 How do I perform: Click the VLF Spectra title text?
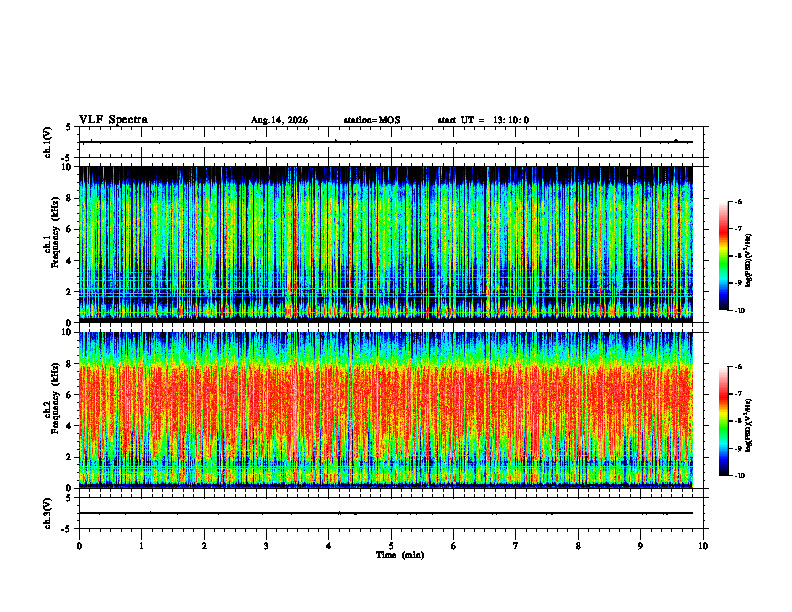tap(113, 120)
